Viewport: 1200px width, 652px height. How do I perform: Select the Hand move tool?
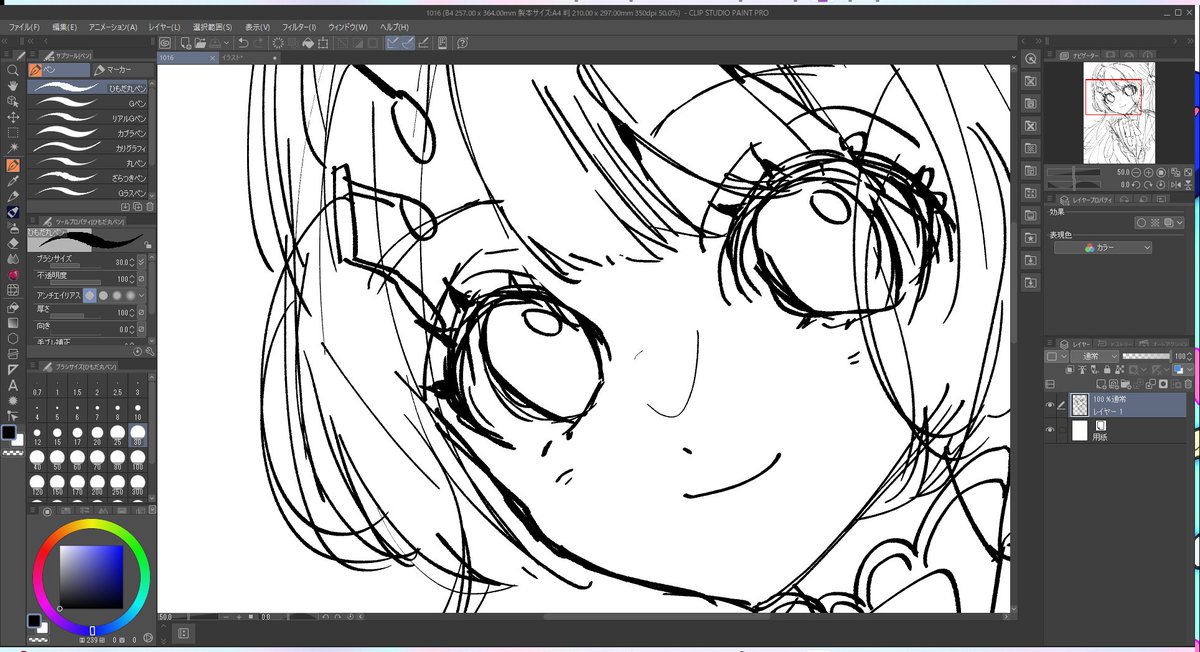pos(13,86)
